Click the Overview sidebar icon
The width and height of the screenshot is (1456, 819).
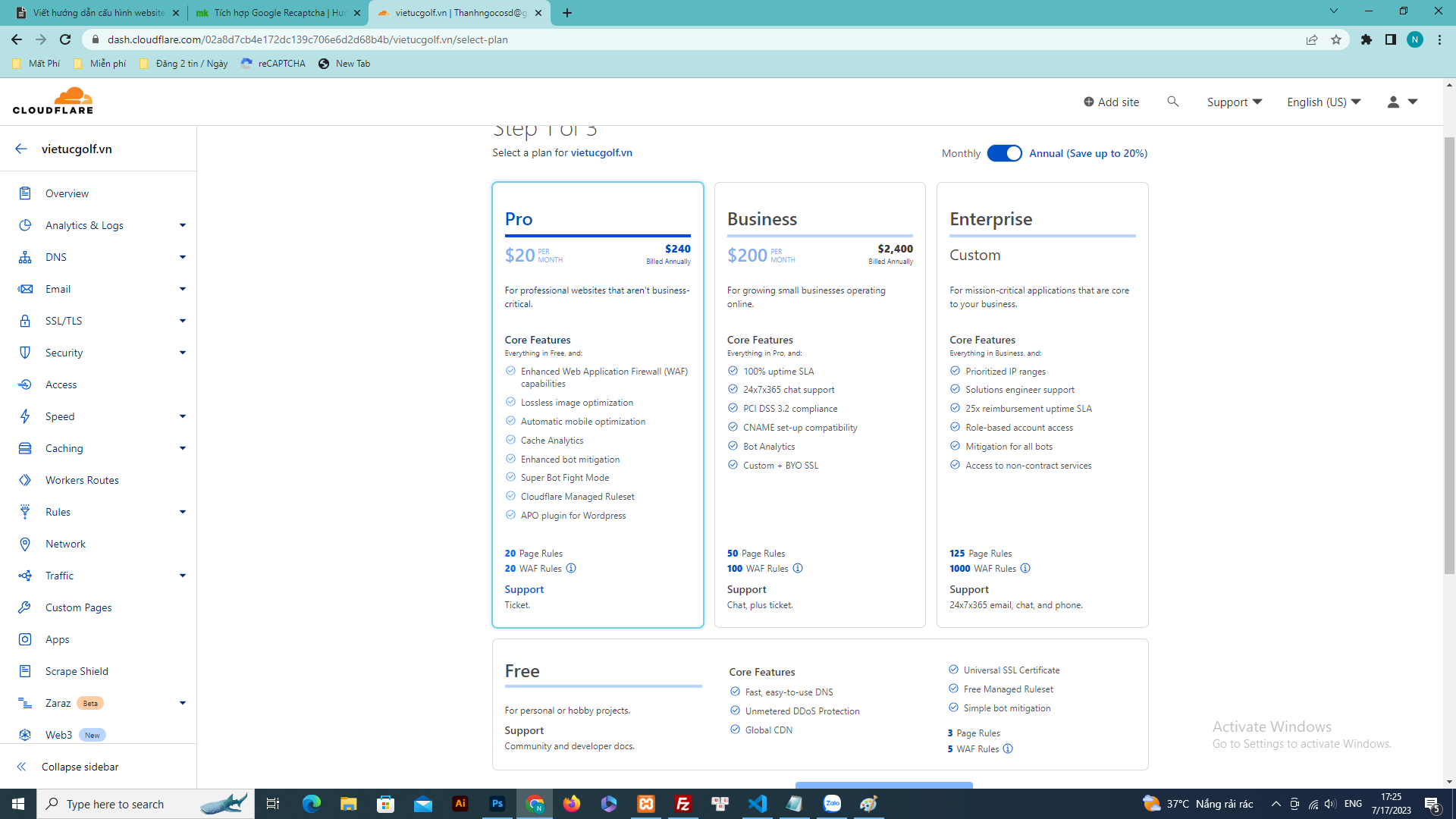[25, 193]
